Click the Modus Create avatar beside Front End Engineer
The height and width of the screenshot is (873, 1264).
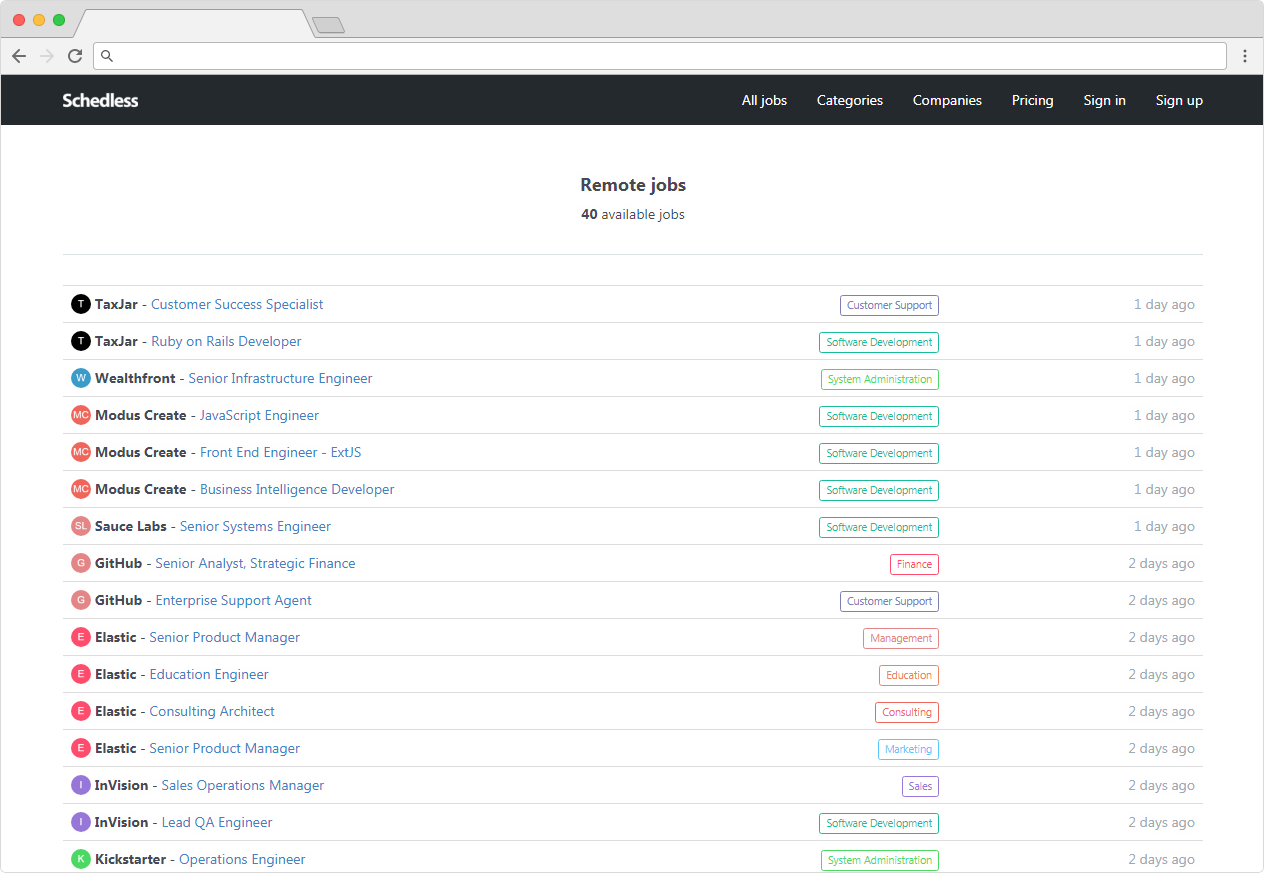pyautogui.click(x=81, y=452)
